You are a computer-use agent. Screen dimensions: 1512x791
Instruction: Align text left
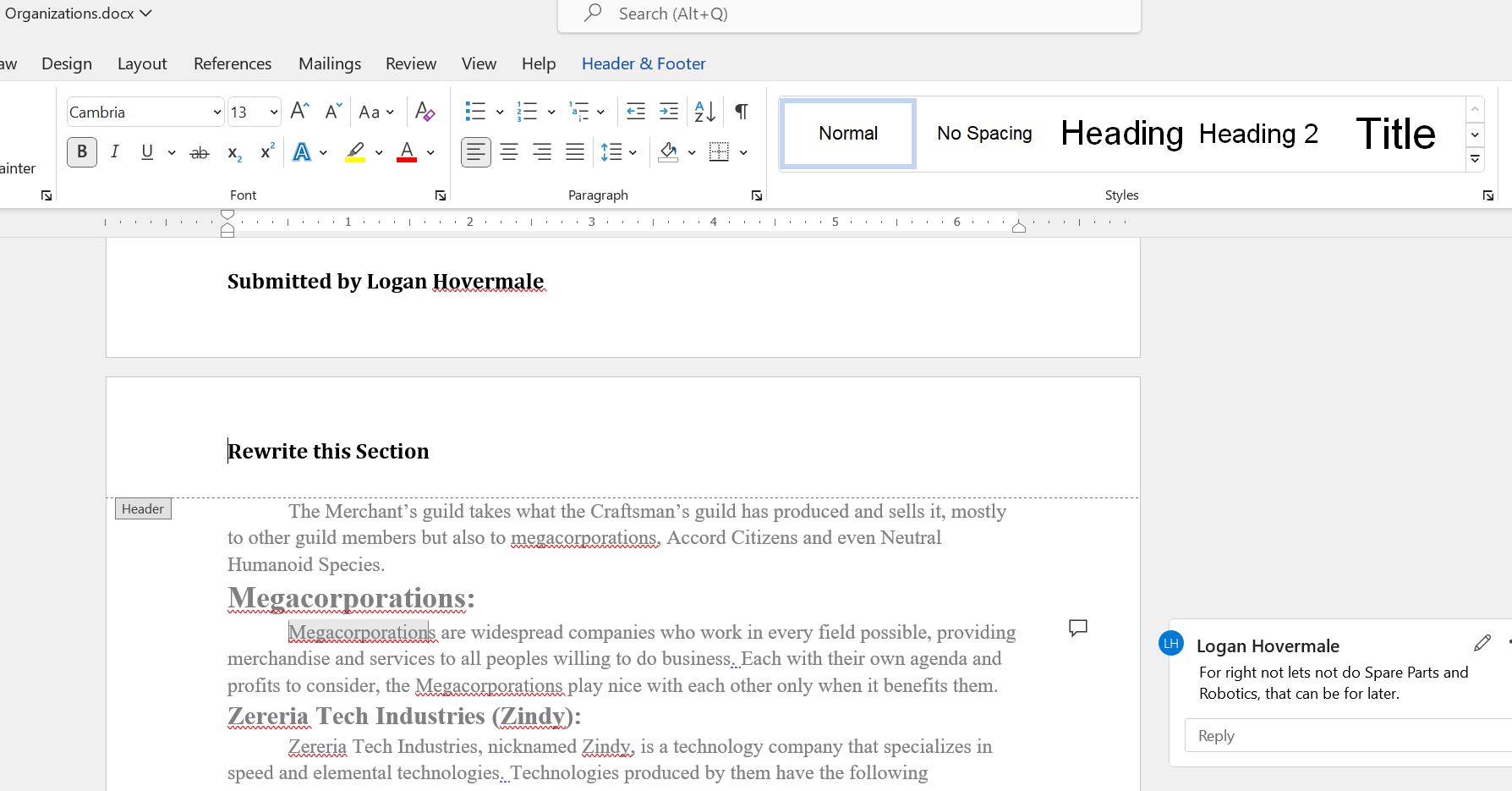476,152
